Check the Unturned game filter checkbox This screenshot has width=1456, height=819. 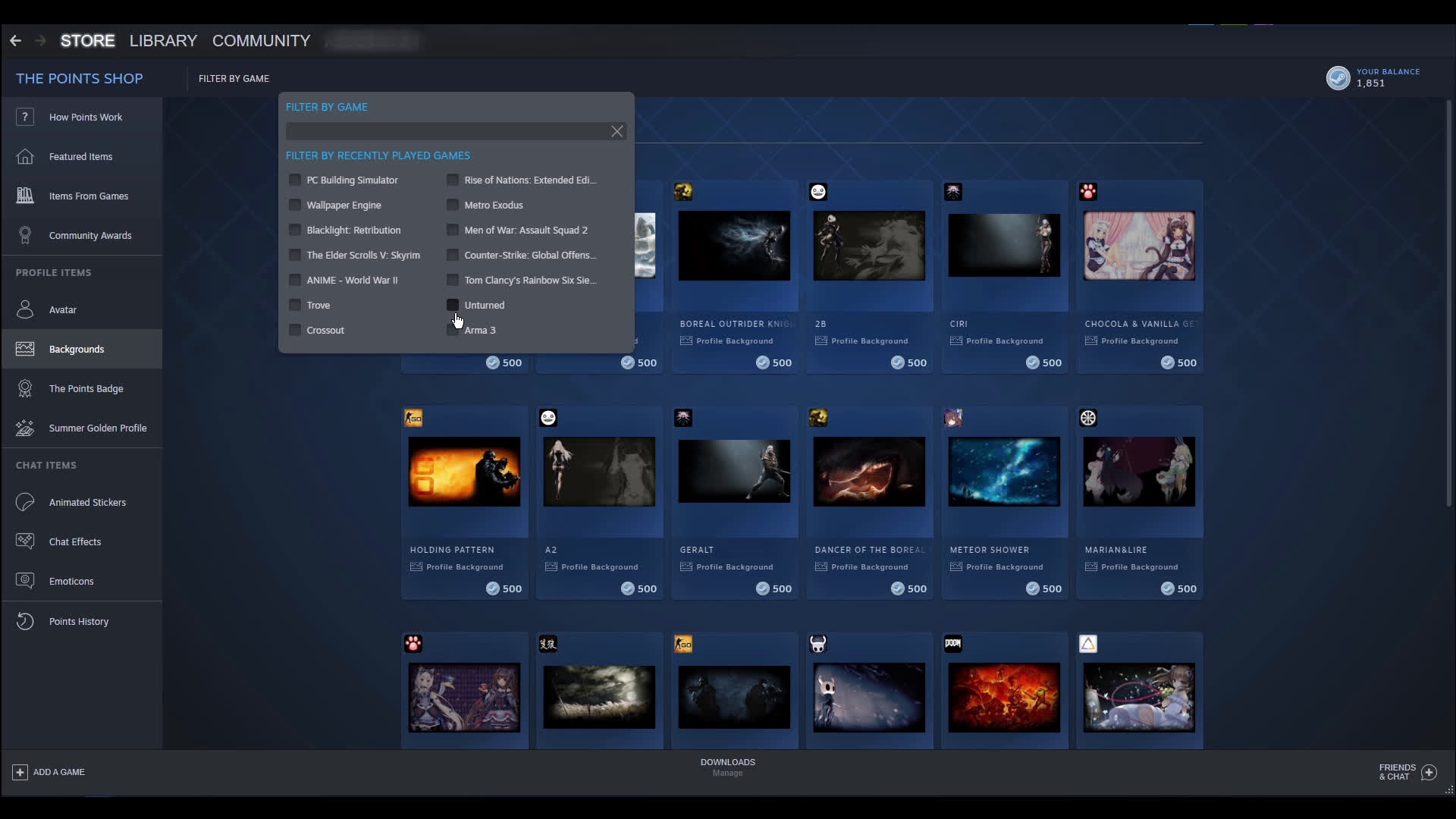pyautogui.click(x=453, y=305)
